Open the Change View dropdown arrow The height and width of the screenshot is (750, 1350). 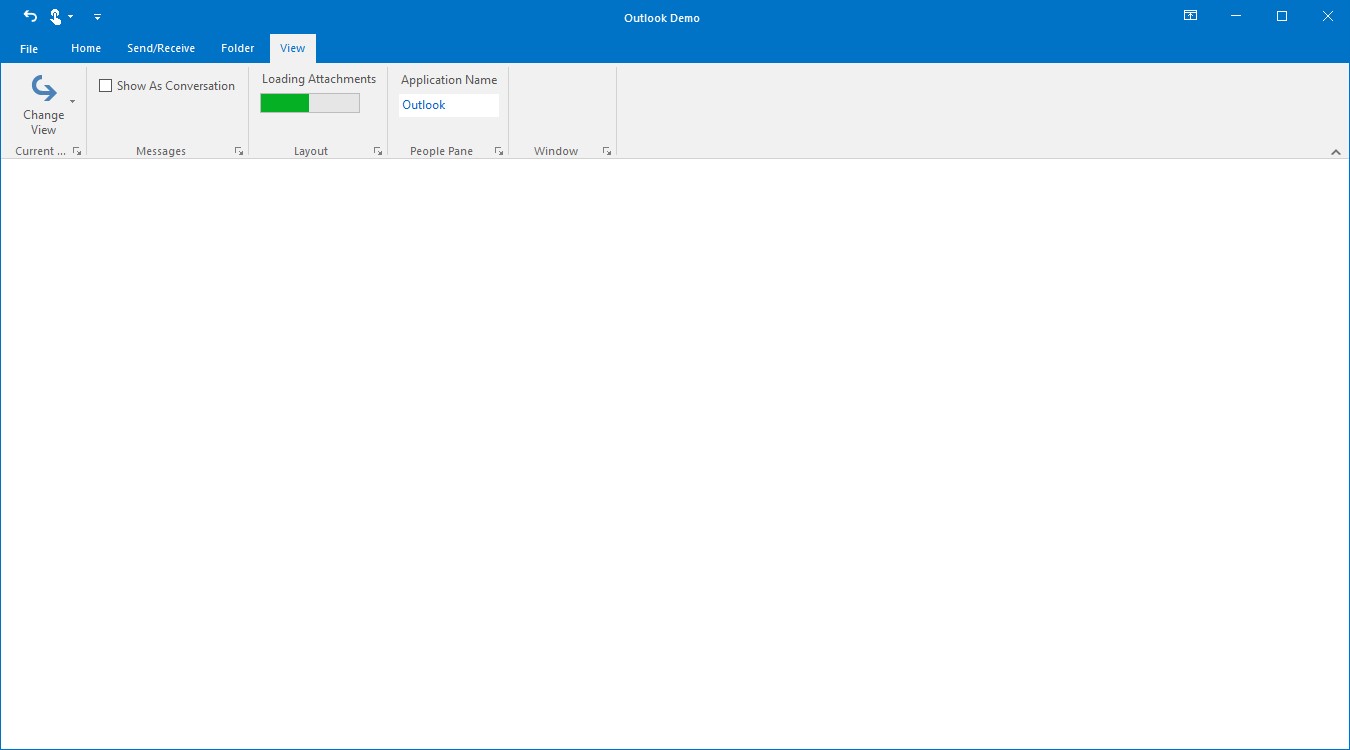[x=71, y=103]
